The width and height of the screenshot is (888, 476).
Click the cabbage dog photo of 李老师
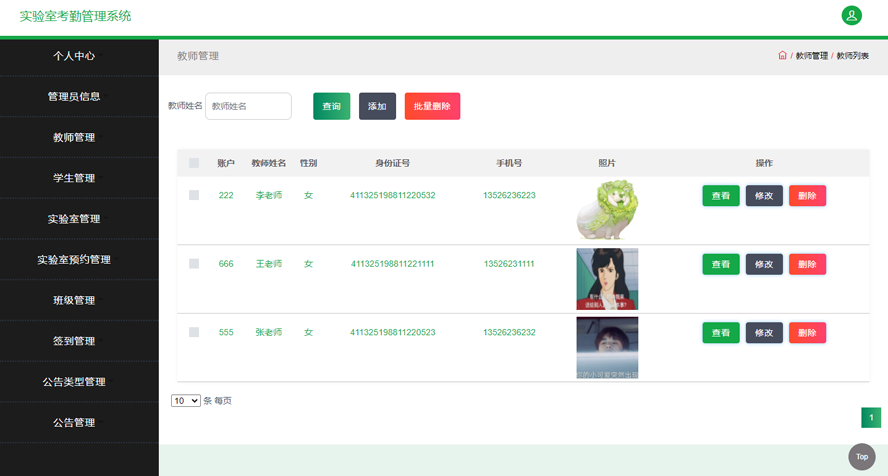pos(607,210)
